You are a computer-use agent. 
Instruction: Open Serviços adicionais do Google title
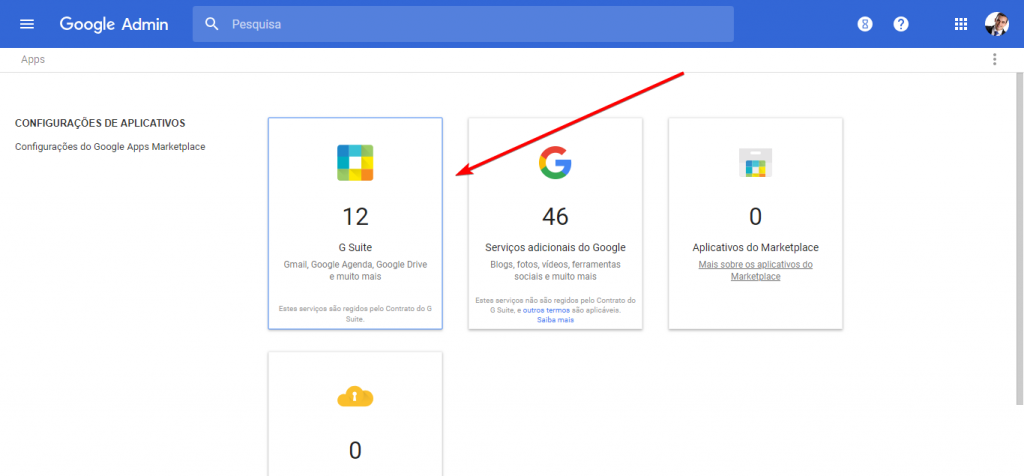click(x=555, y=247)
